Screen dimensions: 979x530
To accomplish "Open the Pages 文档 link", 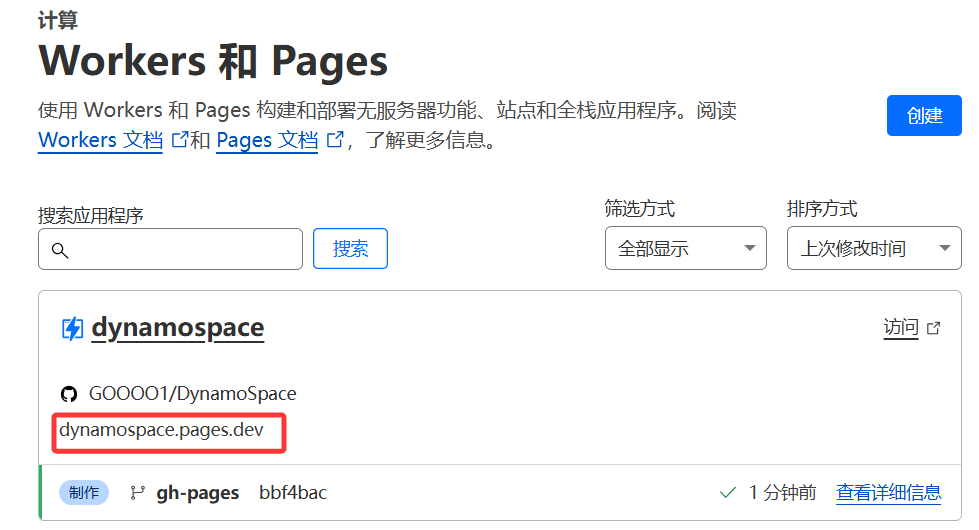I will [267, 140].
